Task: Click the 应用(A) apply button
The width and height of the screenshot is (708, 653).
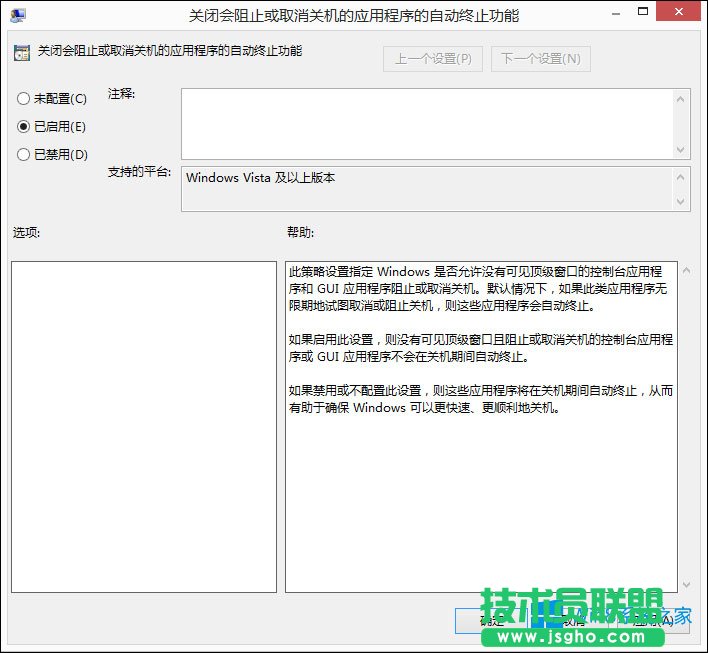Action: pos(655,620)
